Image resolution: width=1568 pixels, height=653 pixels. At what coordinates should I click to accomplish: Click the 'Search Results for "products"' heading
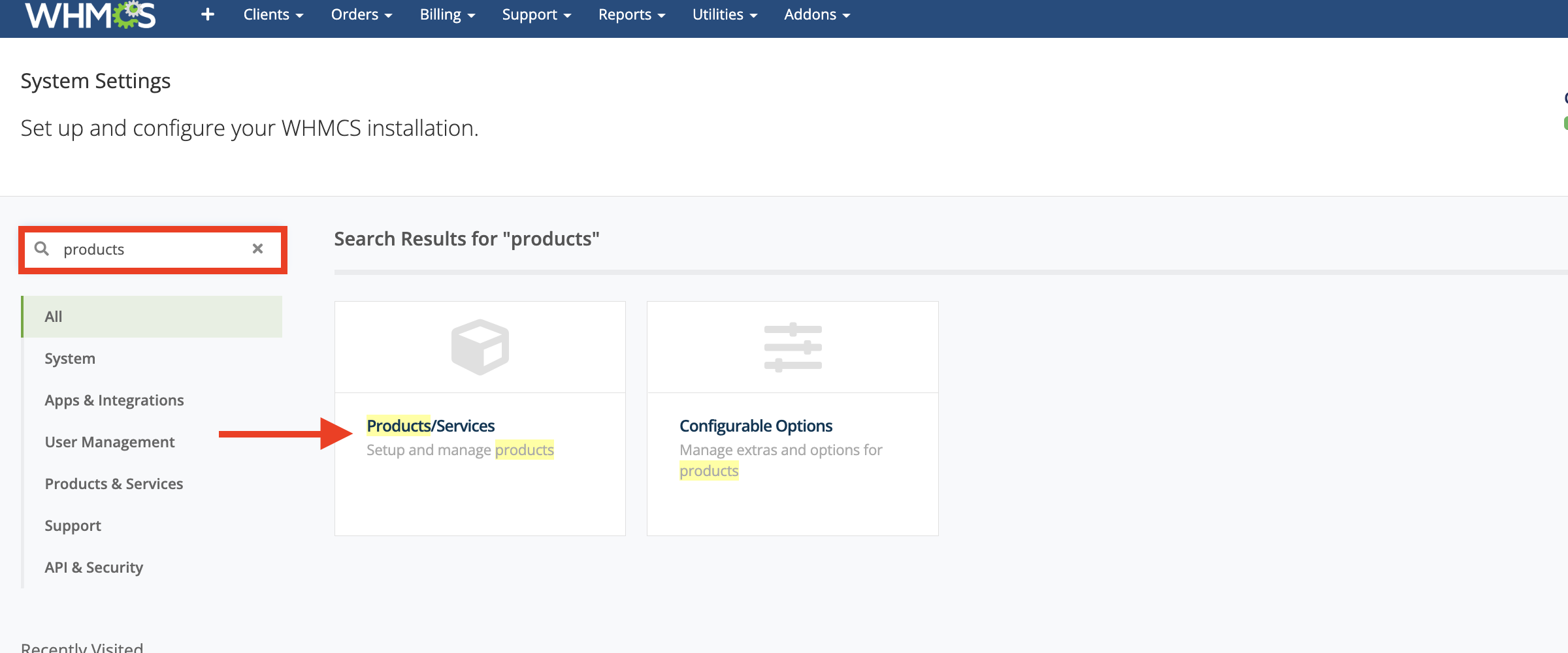click(x=466, y=239)
